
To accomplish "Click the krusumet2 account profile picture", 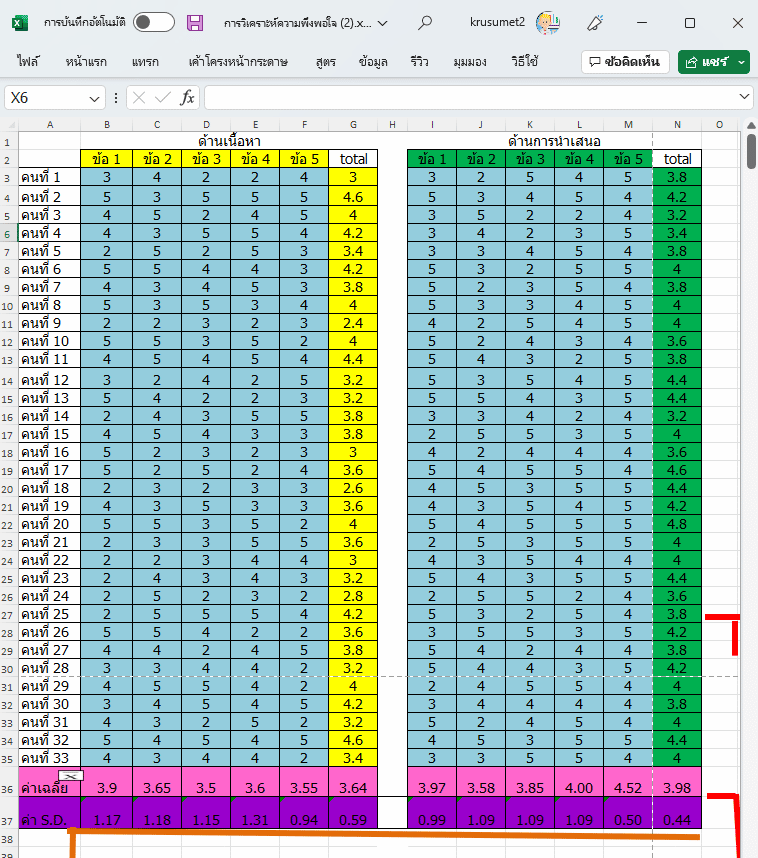I will coord(548,22).
